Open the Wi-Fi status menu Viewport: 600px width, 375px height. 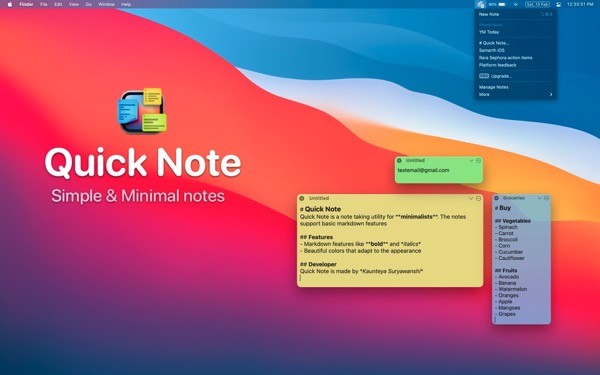click(515, 5)
